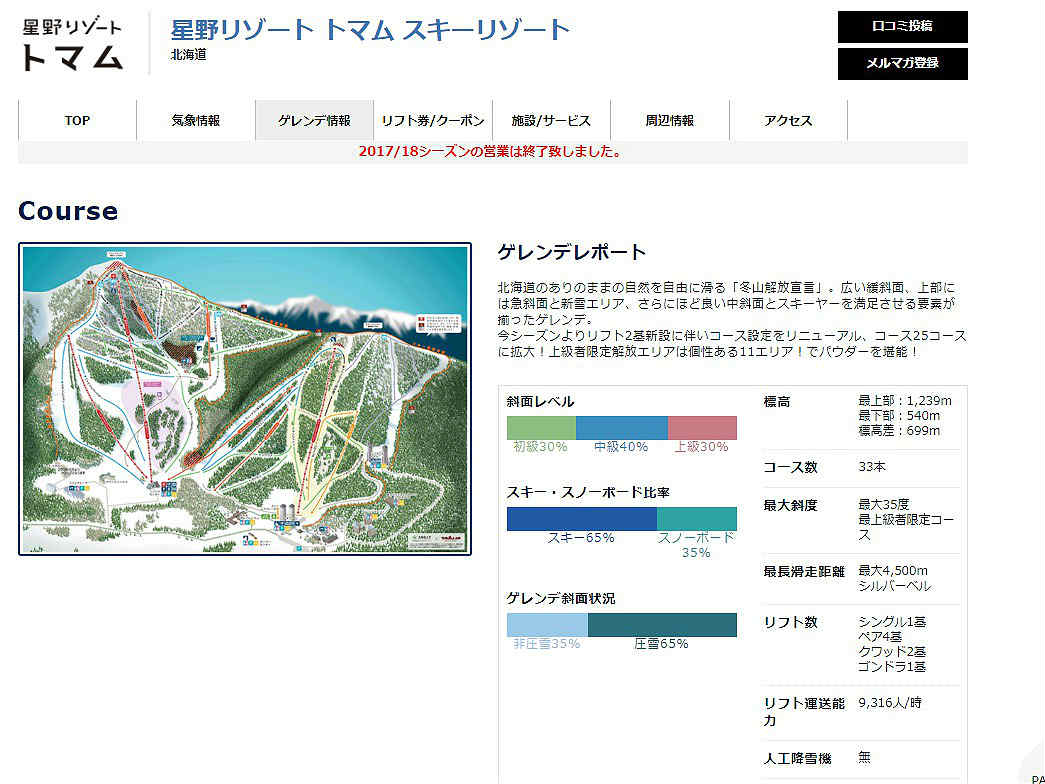Click the 標高 label
Screen dimensions: 1045x784
pyautogui.click(x=777, y=402)
